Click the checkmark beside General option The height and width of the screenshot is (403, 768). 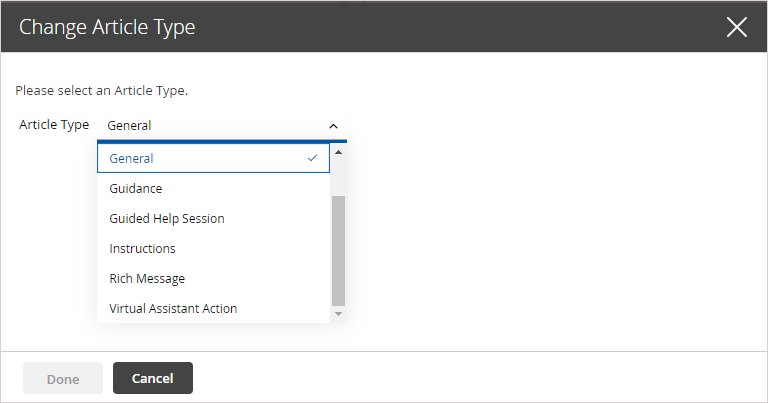pos(312,158)
